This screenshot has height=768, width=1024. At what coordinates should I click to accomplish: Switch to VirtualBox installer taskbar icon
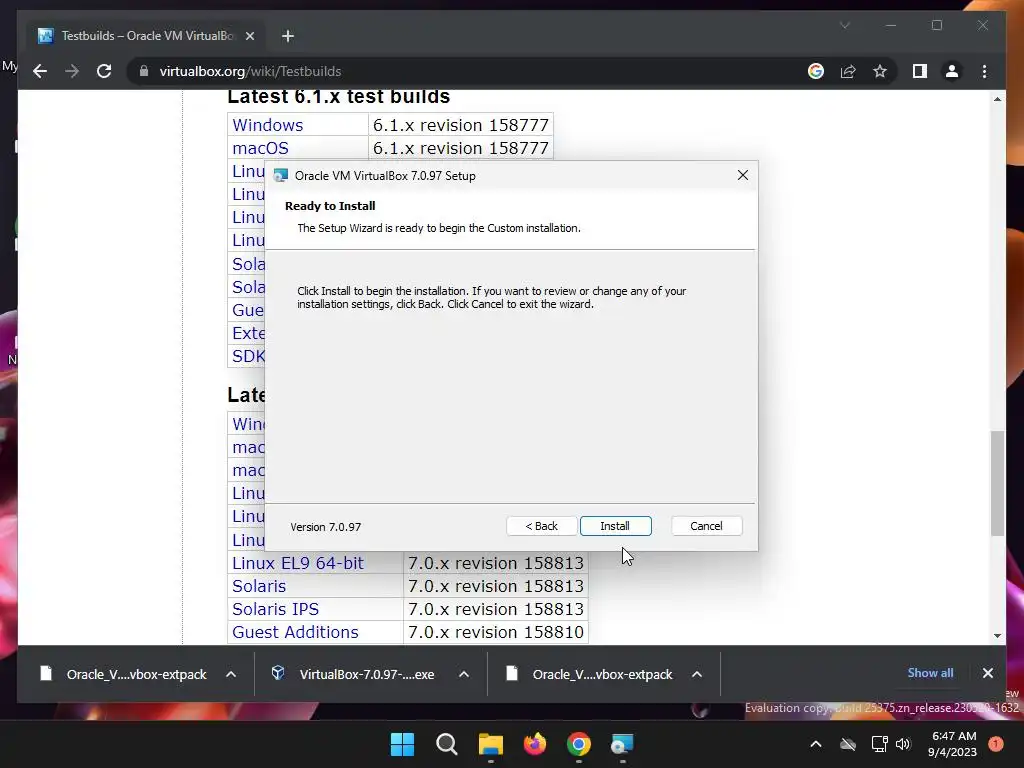tap(622, 744)
